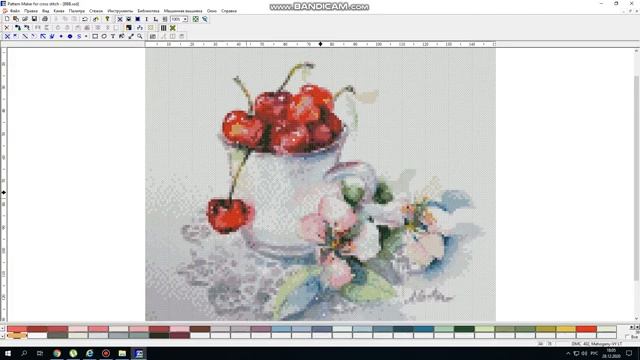Image resolution: width=640 pixels, height=360 pixels.
Task: Pick the tan swatch in second palette row
Action: [x=17, y=336]
